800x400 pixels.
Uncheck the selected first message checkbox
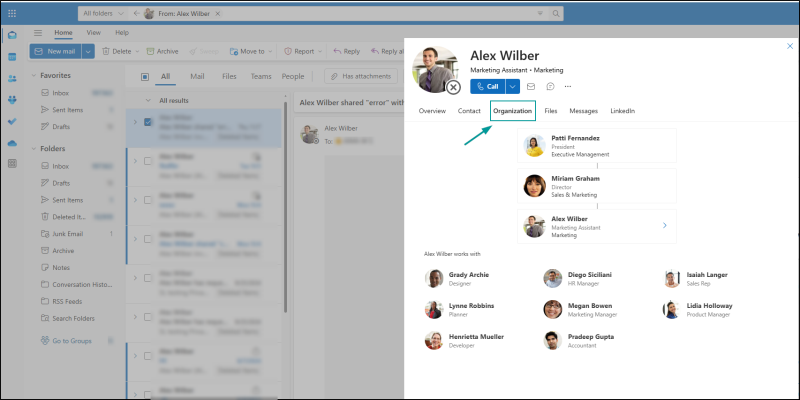coord(148,122)
